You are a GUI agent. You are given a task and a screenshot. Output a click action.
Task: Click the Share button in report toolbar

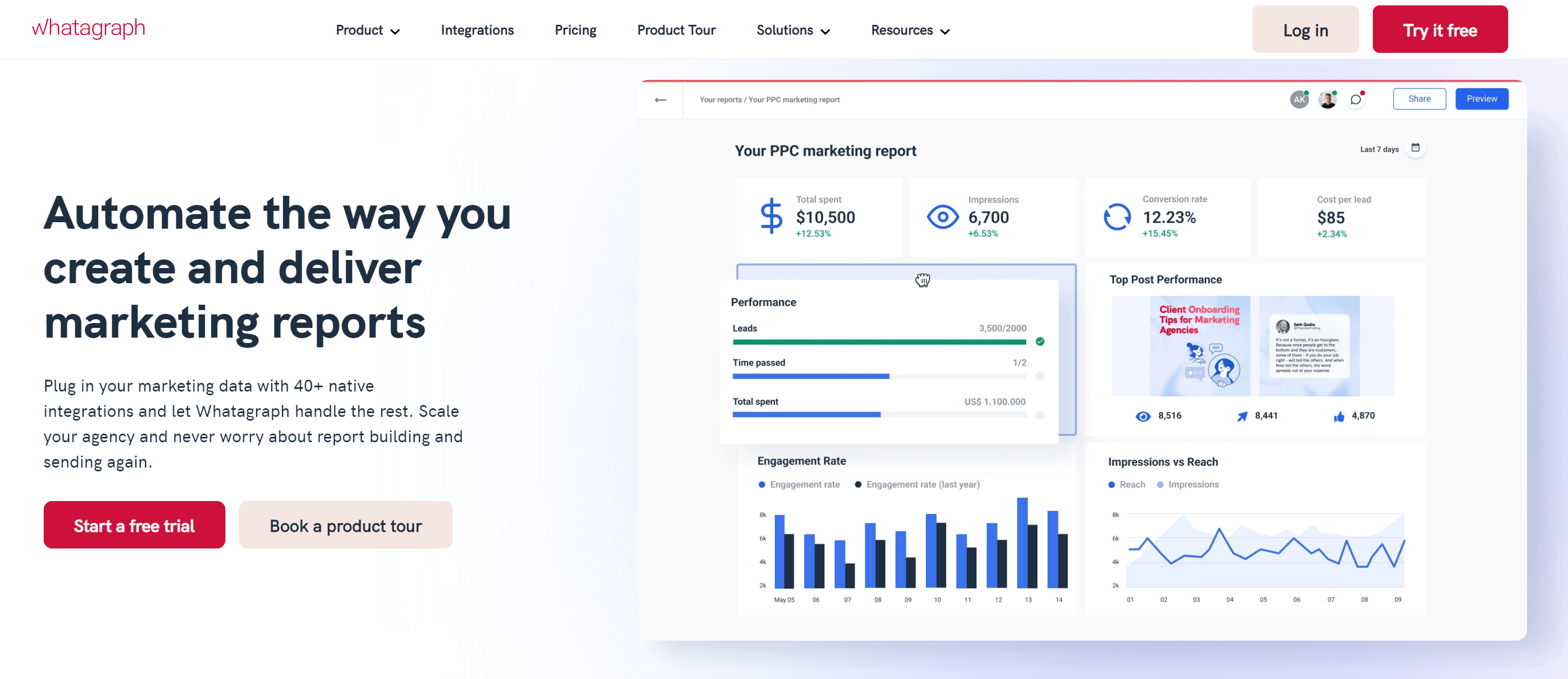[1418, 99]
